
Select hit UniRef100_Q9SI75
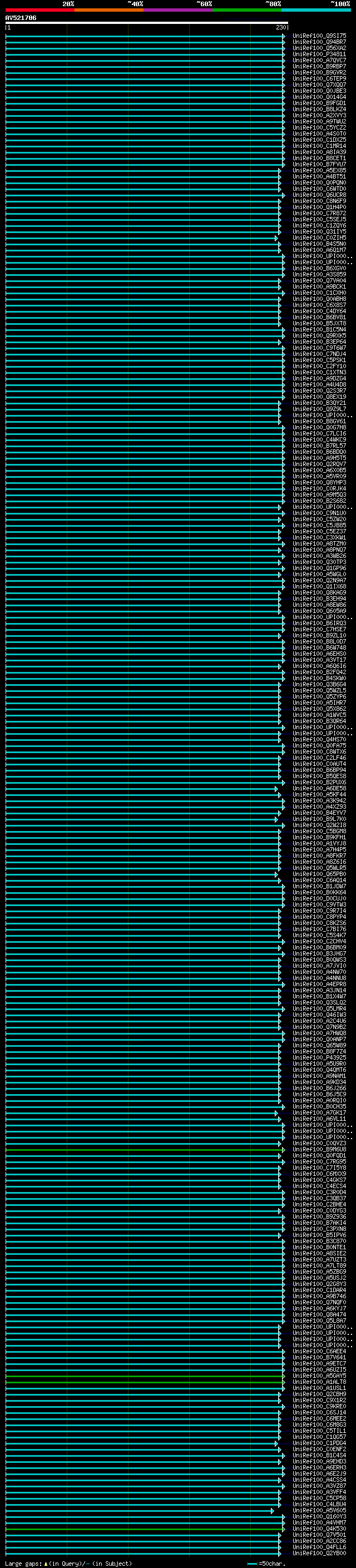point(319,36)
